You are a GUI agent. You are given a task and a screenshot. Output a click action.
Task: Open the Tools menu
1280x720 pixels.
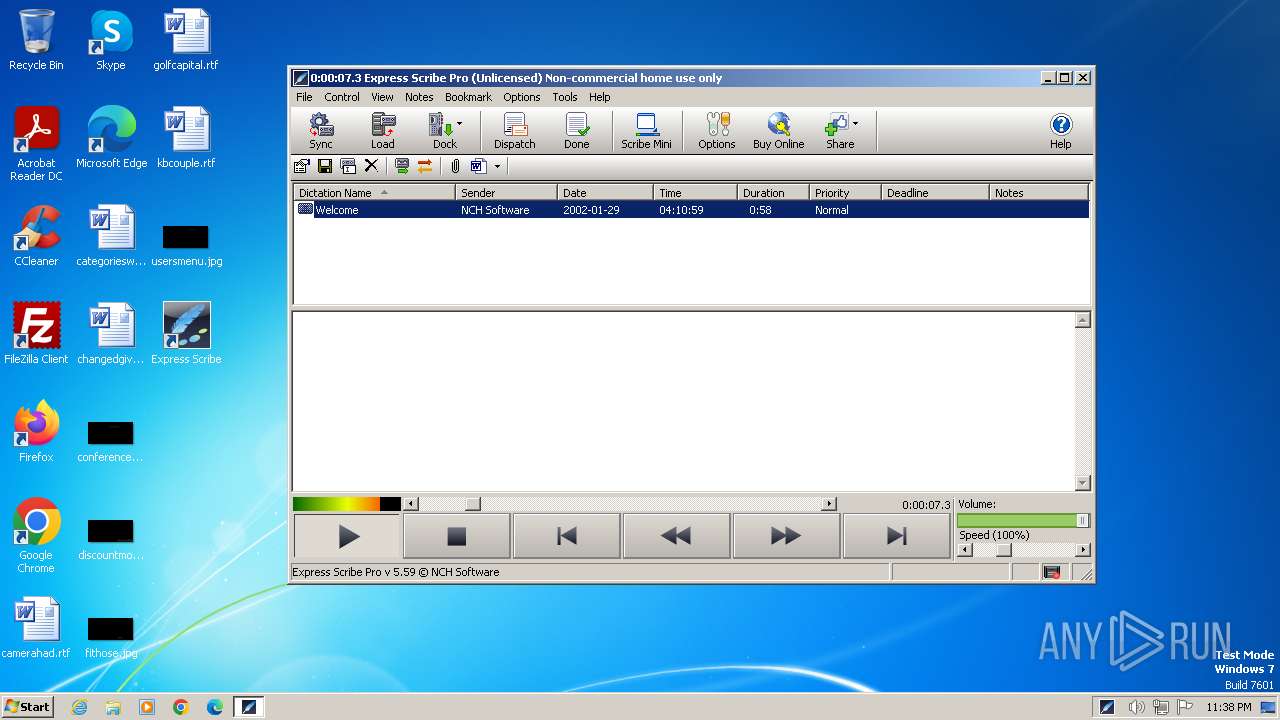tap(565, 97)
